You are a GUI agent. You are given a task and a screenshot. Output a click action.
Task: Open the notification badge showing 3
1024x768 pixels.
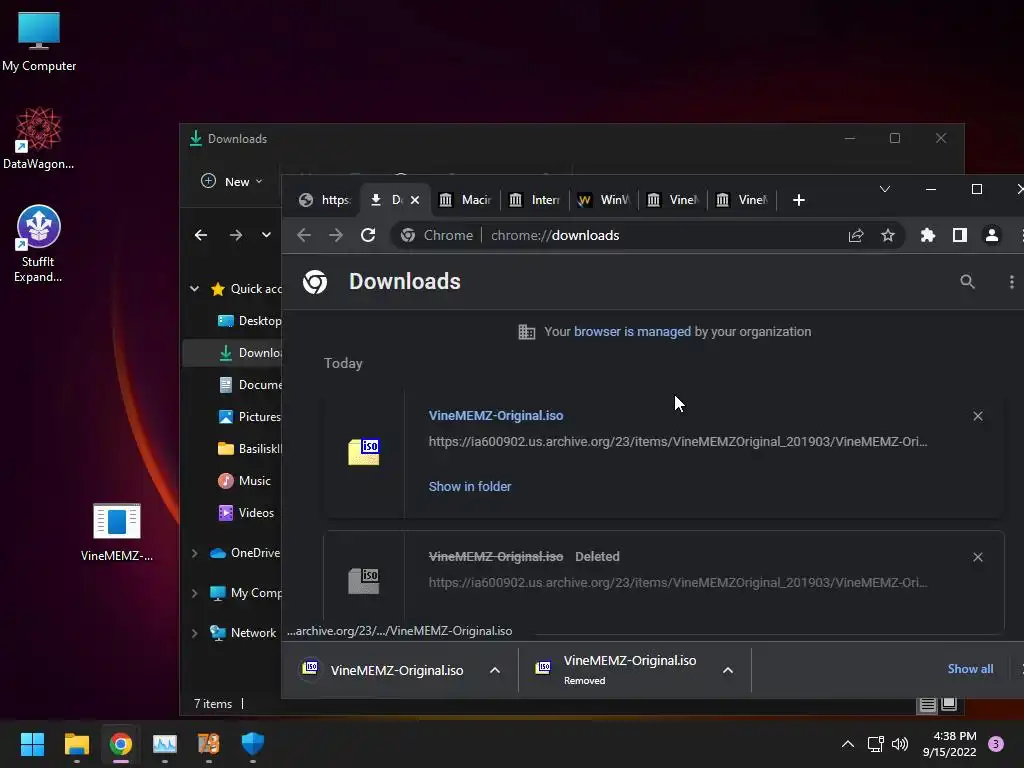995,744
